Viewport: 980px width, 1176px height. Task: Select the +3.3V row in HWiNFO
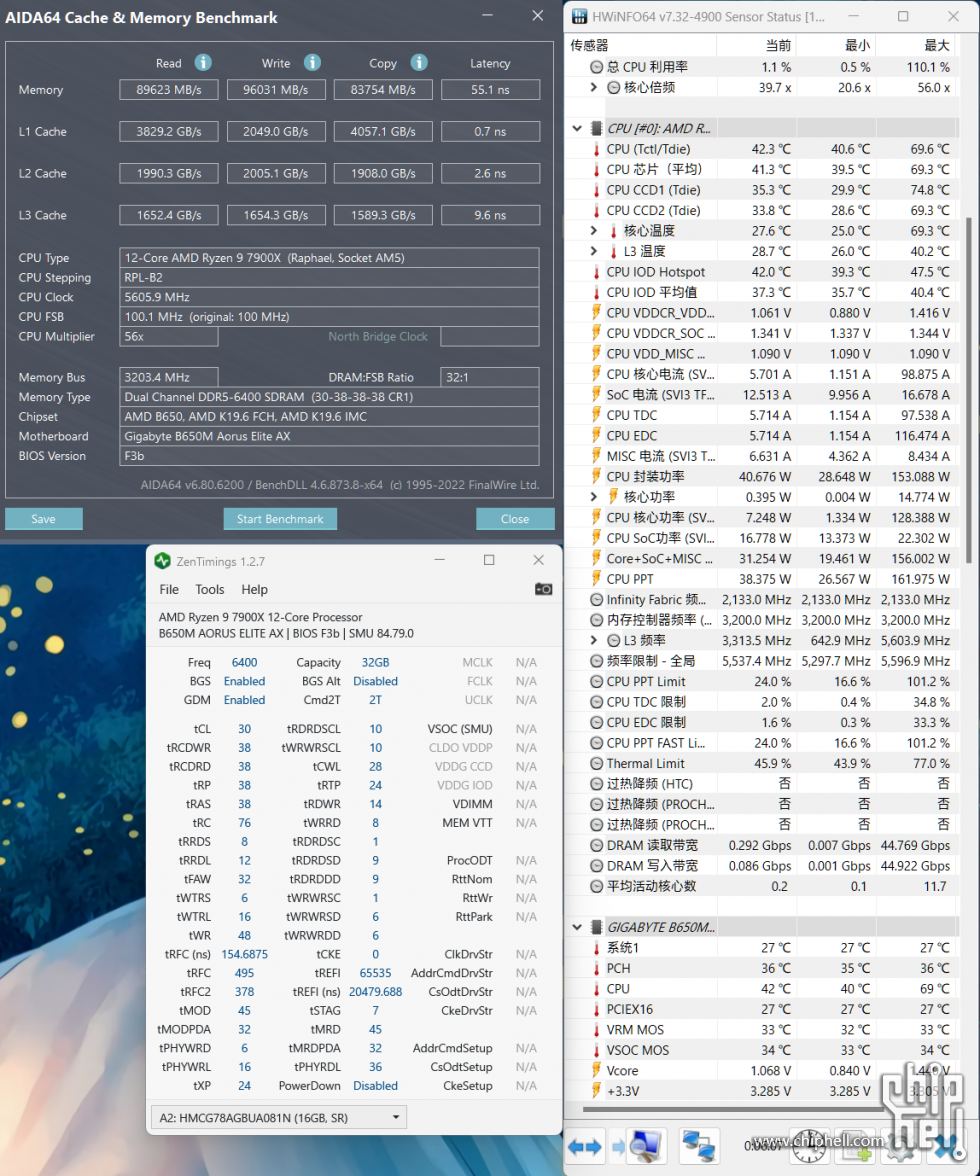pos(762,1091)
